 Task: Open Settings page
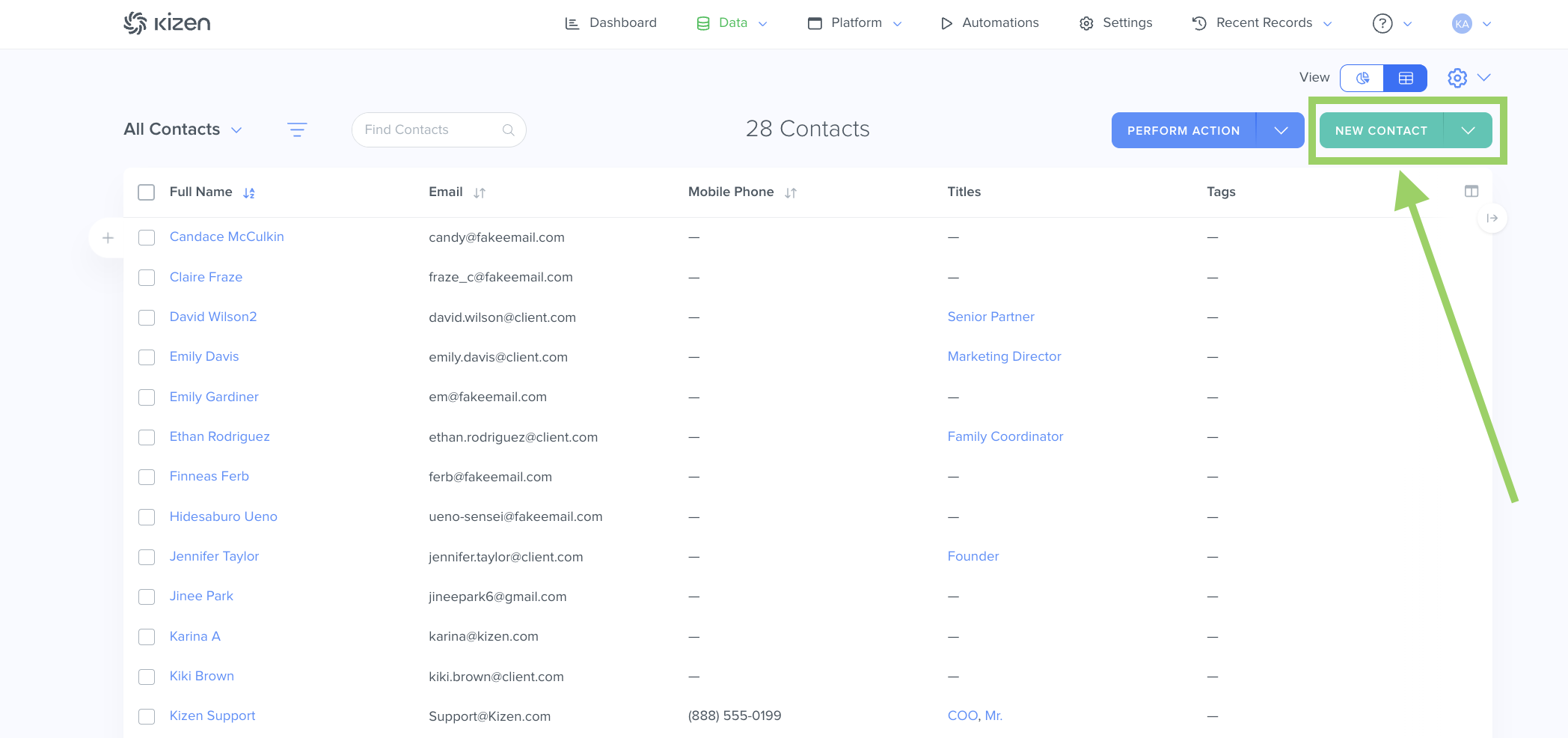(1127, 23)
